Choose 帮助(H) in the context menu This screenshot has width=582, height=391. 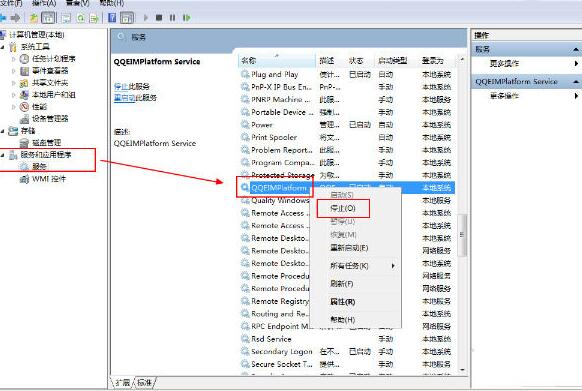pos(343,320)
